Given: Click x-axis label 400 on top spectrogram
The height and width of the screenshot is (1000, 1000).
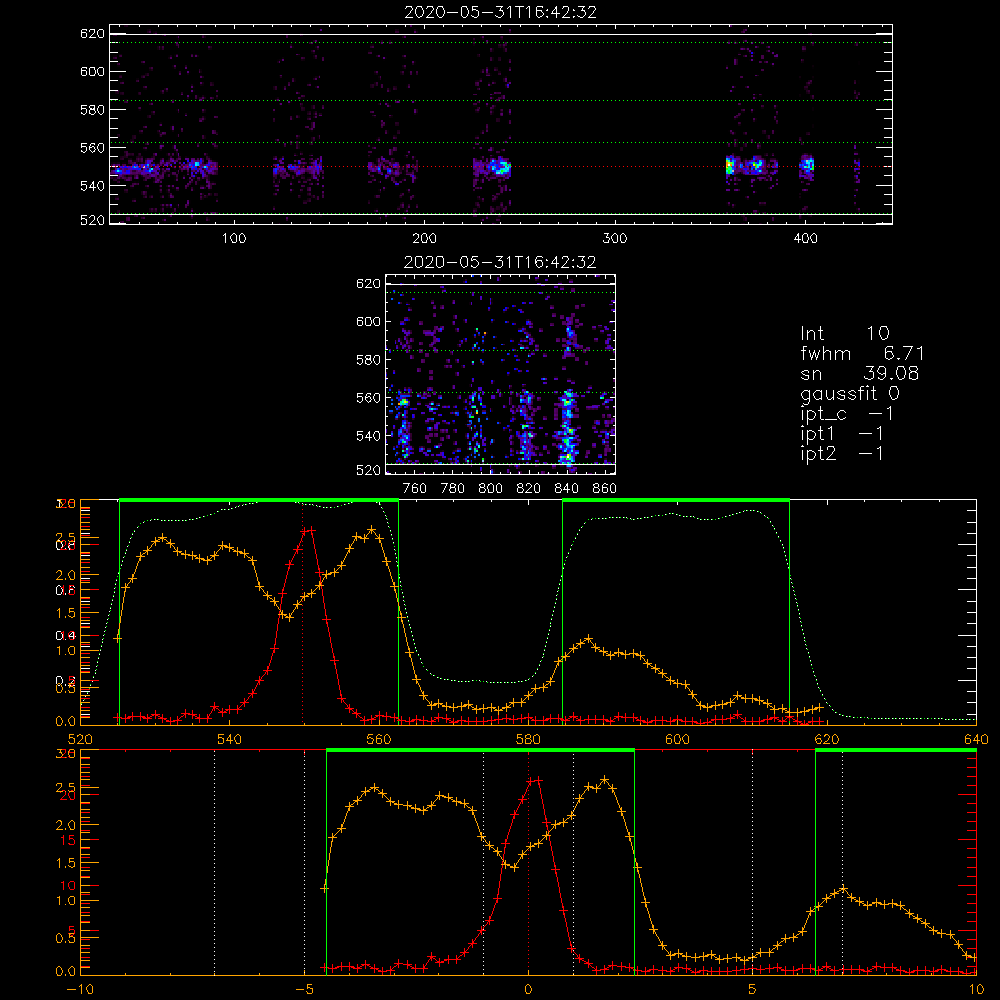Looking at the screenshot, I should pos(805,239).
